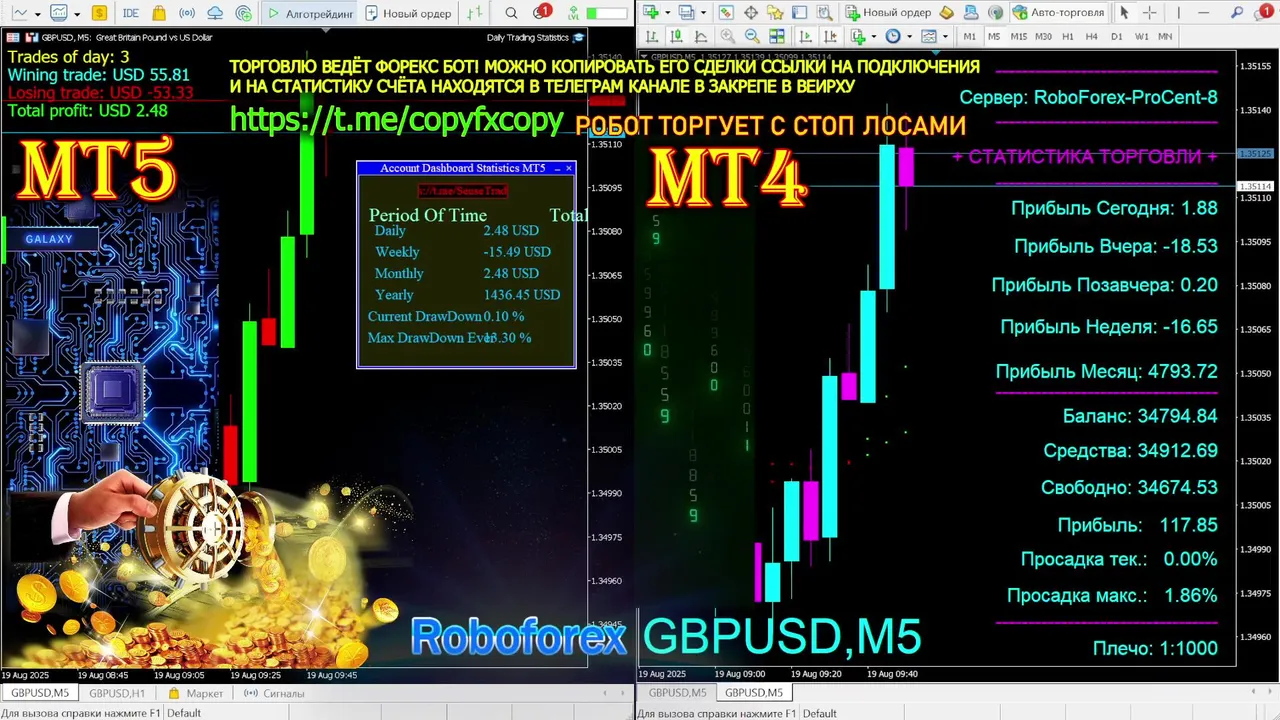Open Market Watch icon in MT4

[726, 12]
